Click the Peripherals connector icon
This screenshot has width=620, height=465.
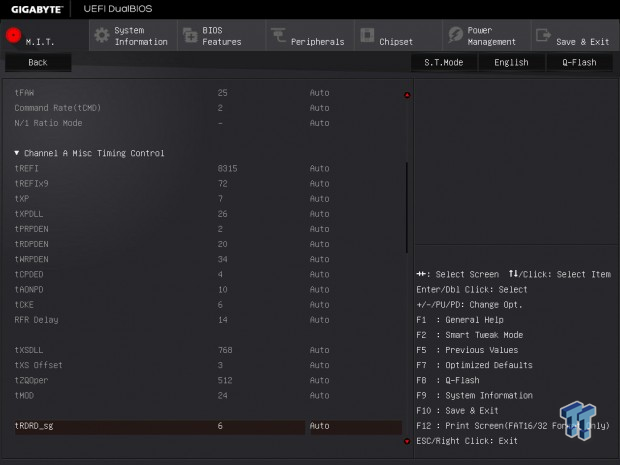click(x=278, y=35)
